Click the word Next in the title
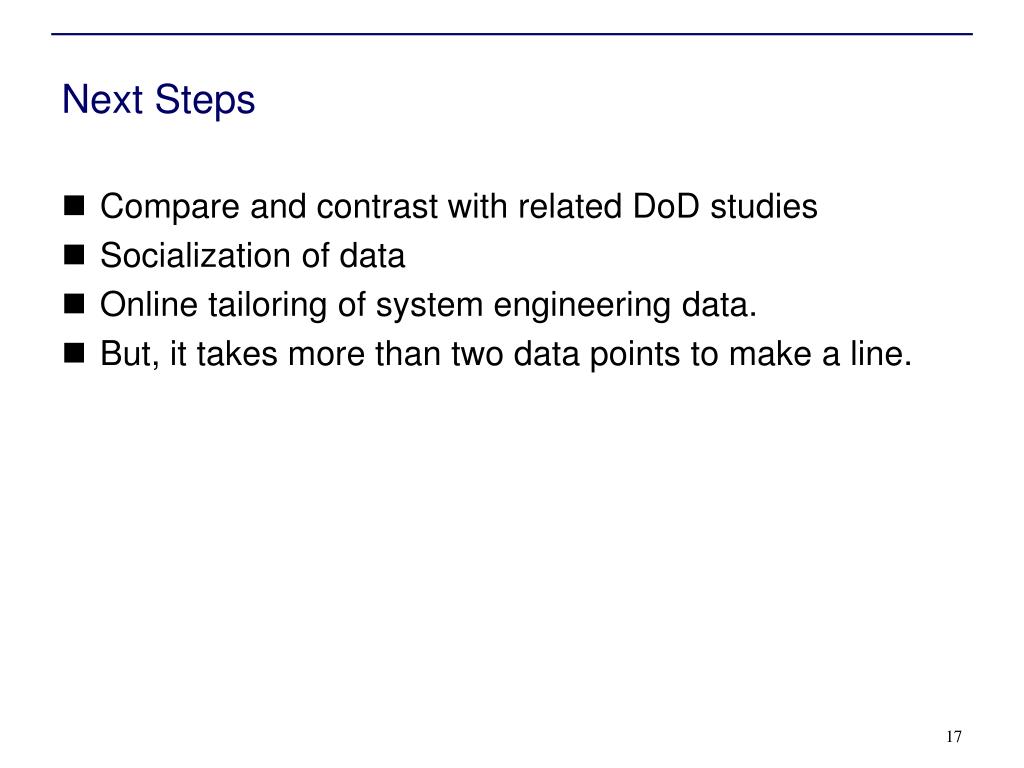The width and height of the screenshot is (1024, 768). tap(103, 99)
